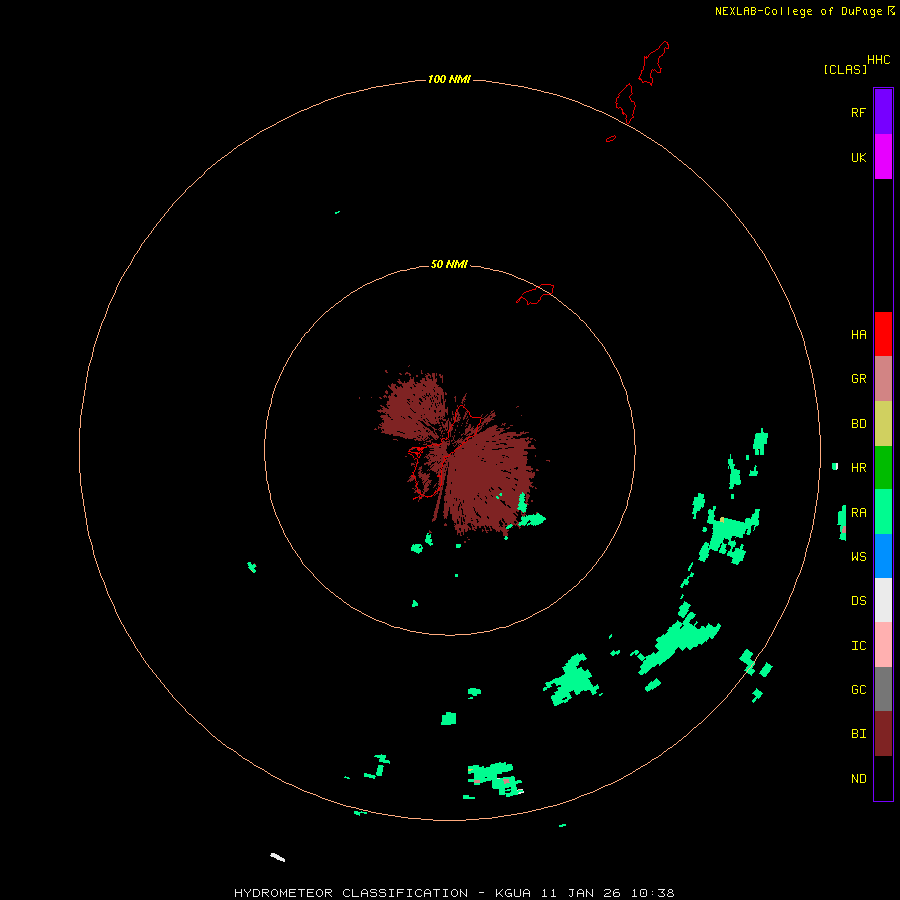Viewport: 900px width, 900px height.
Task: Click the UK magenta legend swatch
Action: coord(883,157)
